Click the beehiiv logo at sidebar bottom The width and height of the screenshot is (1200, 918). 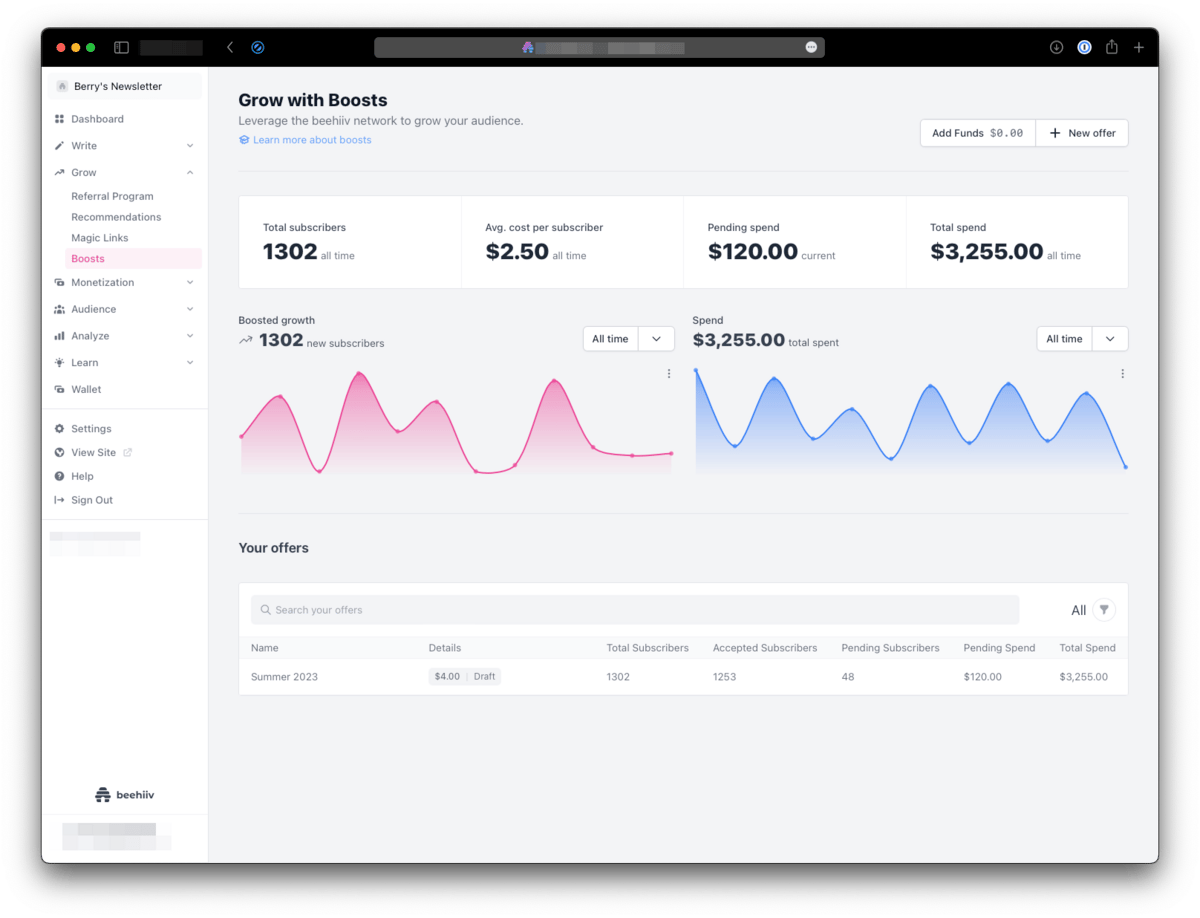tap(125, 795)
